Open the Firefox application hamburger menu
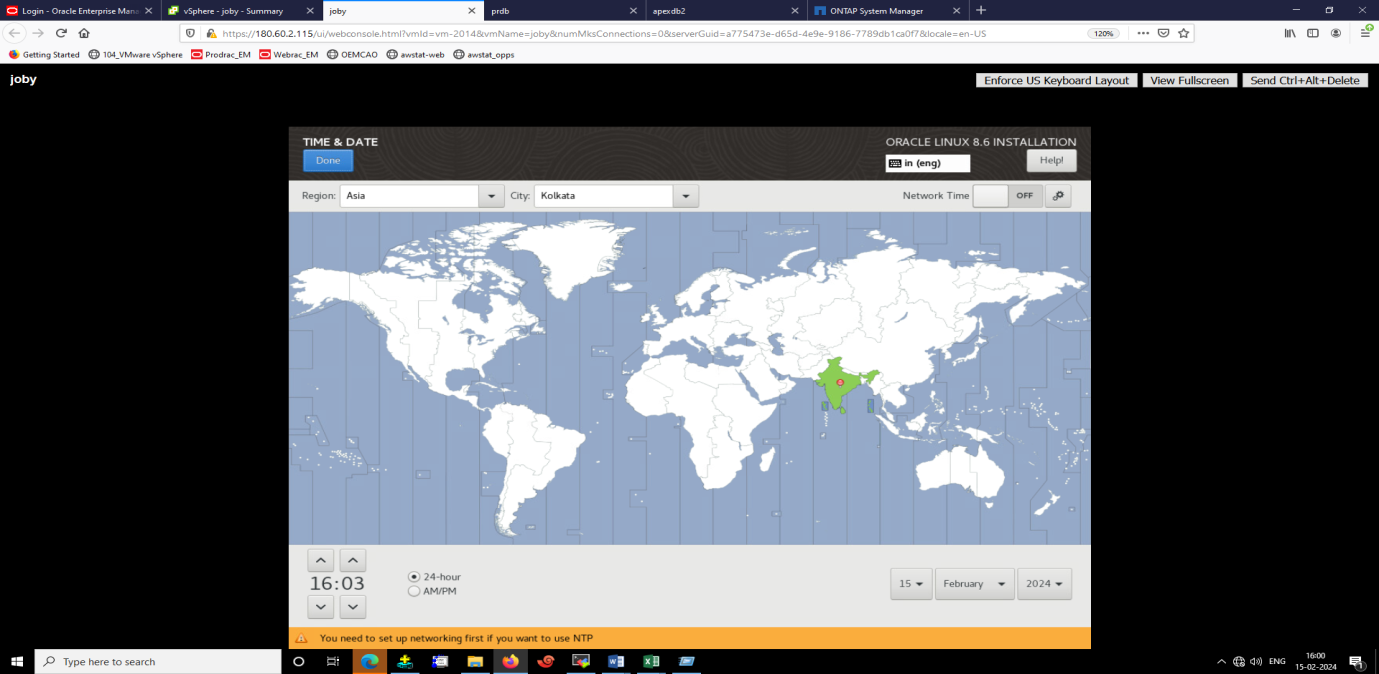 (1366, 33)
